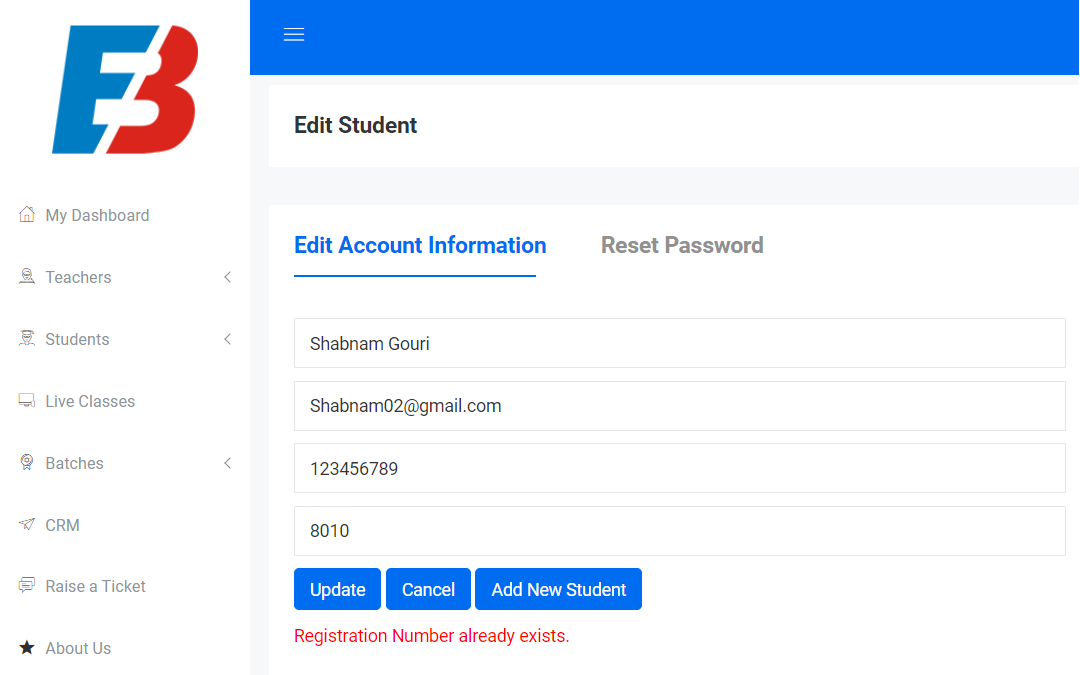Click the Live Classes monitor icon
Screen dimensions: 1080x675
pos(27,401)
